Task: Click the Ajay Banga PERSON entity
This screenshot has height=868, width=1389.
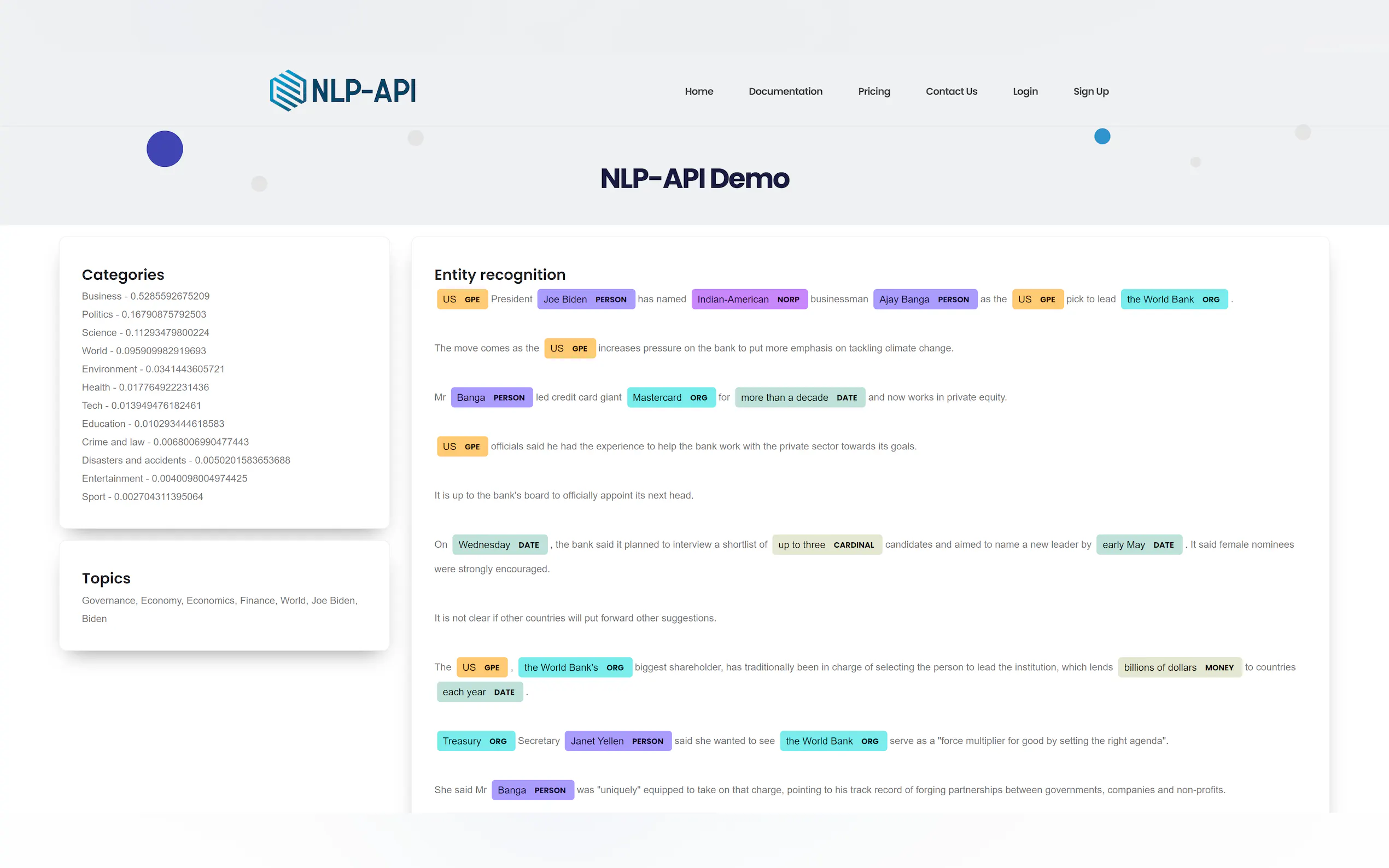Action: (x=925, y=299)
